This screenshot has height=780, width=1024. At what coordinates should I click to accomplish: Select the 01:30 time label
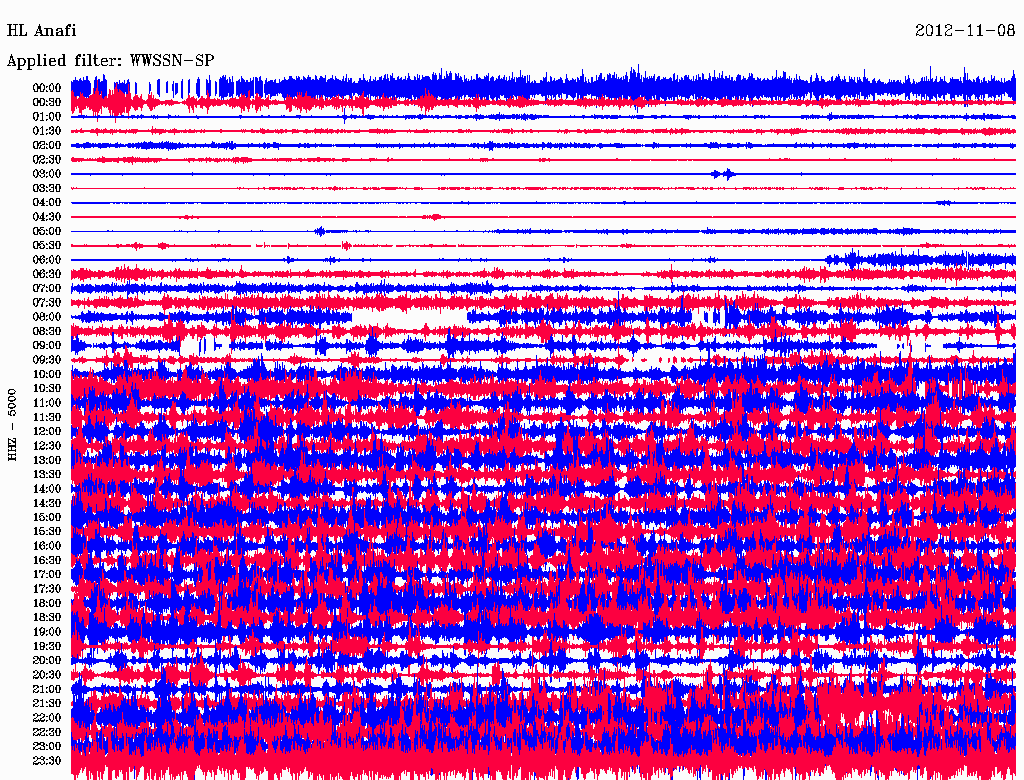[46, 131]
